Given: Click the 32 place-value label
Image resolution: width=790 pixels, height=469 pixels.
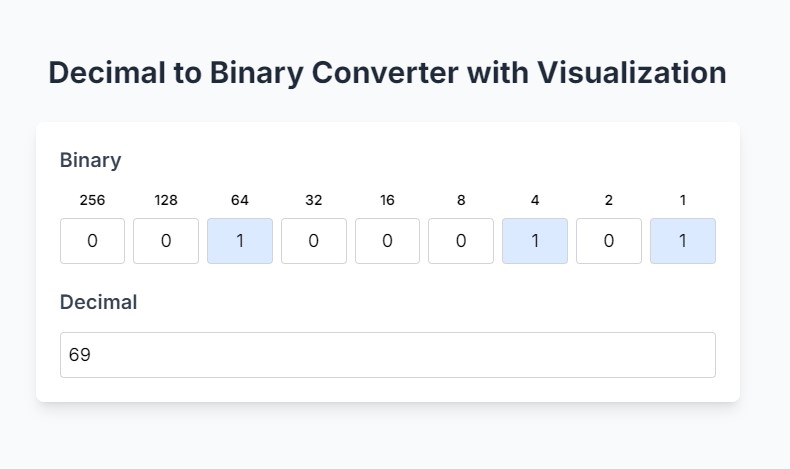Looking at the screenshot, I should point(314,200).
